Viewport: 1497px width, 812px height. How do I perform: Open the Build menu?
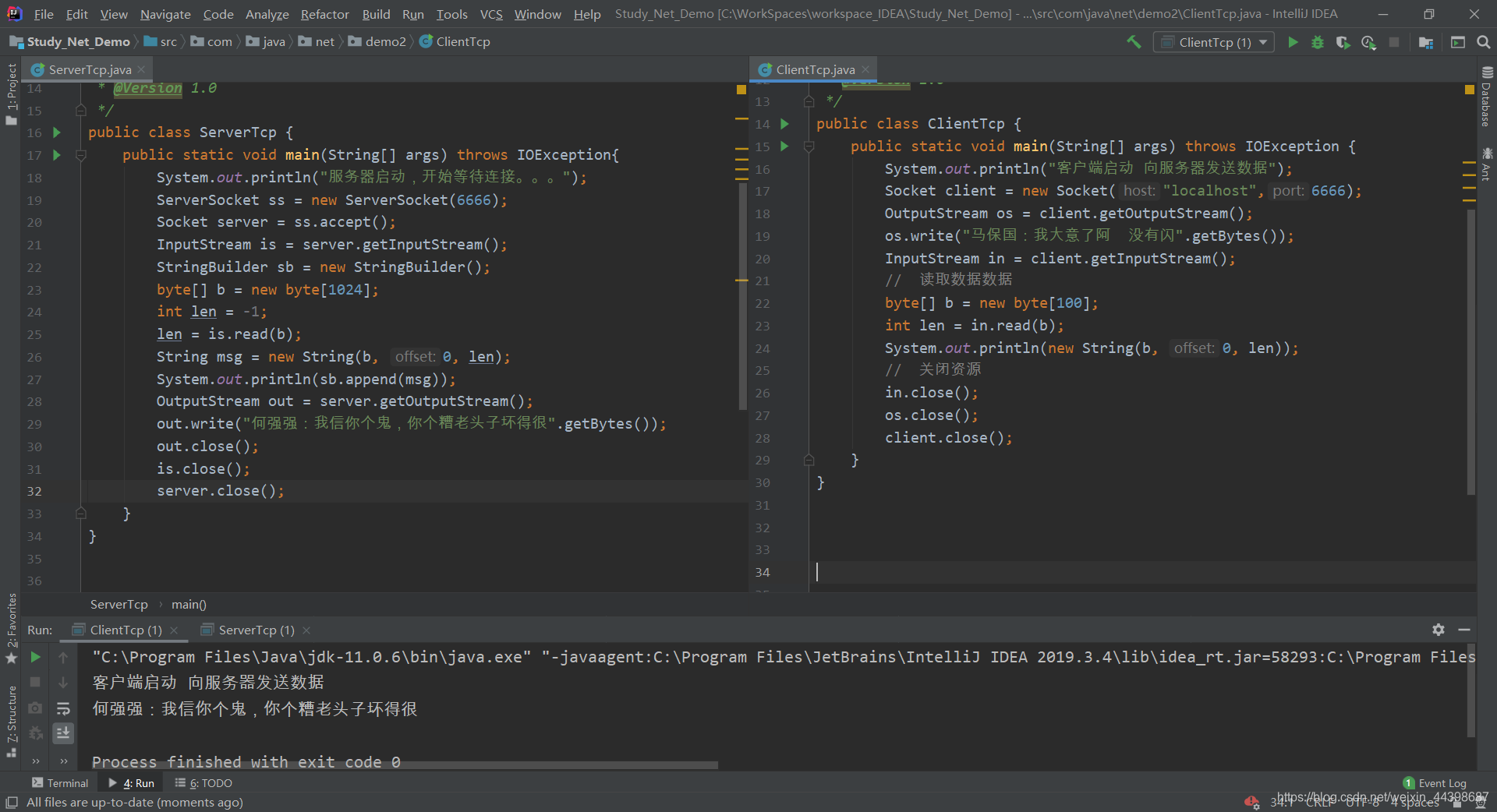[x=376, y=14]
